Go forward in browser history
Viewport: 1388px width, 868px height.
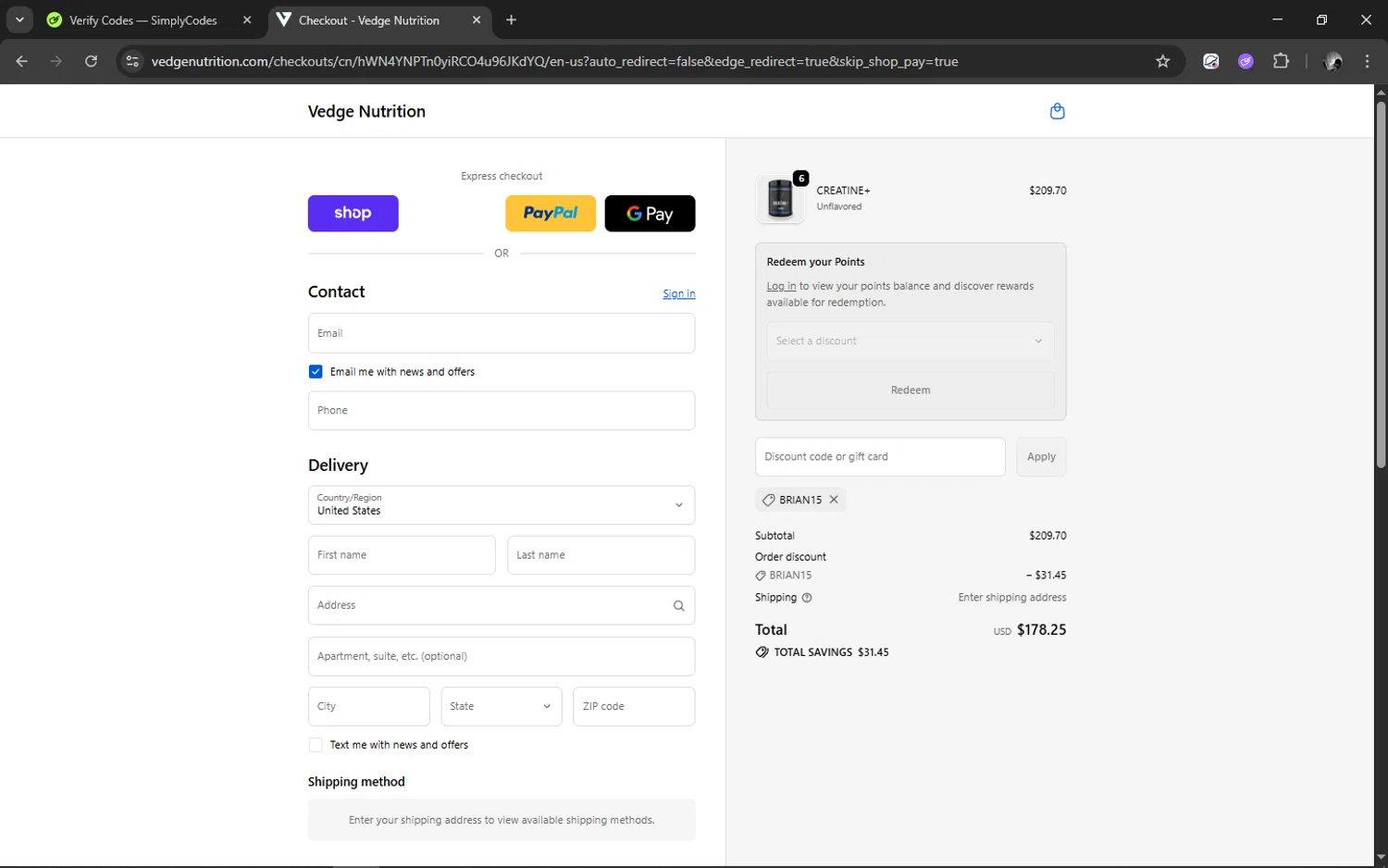56,61
